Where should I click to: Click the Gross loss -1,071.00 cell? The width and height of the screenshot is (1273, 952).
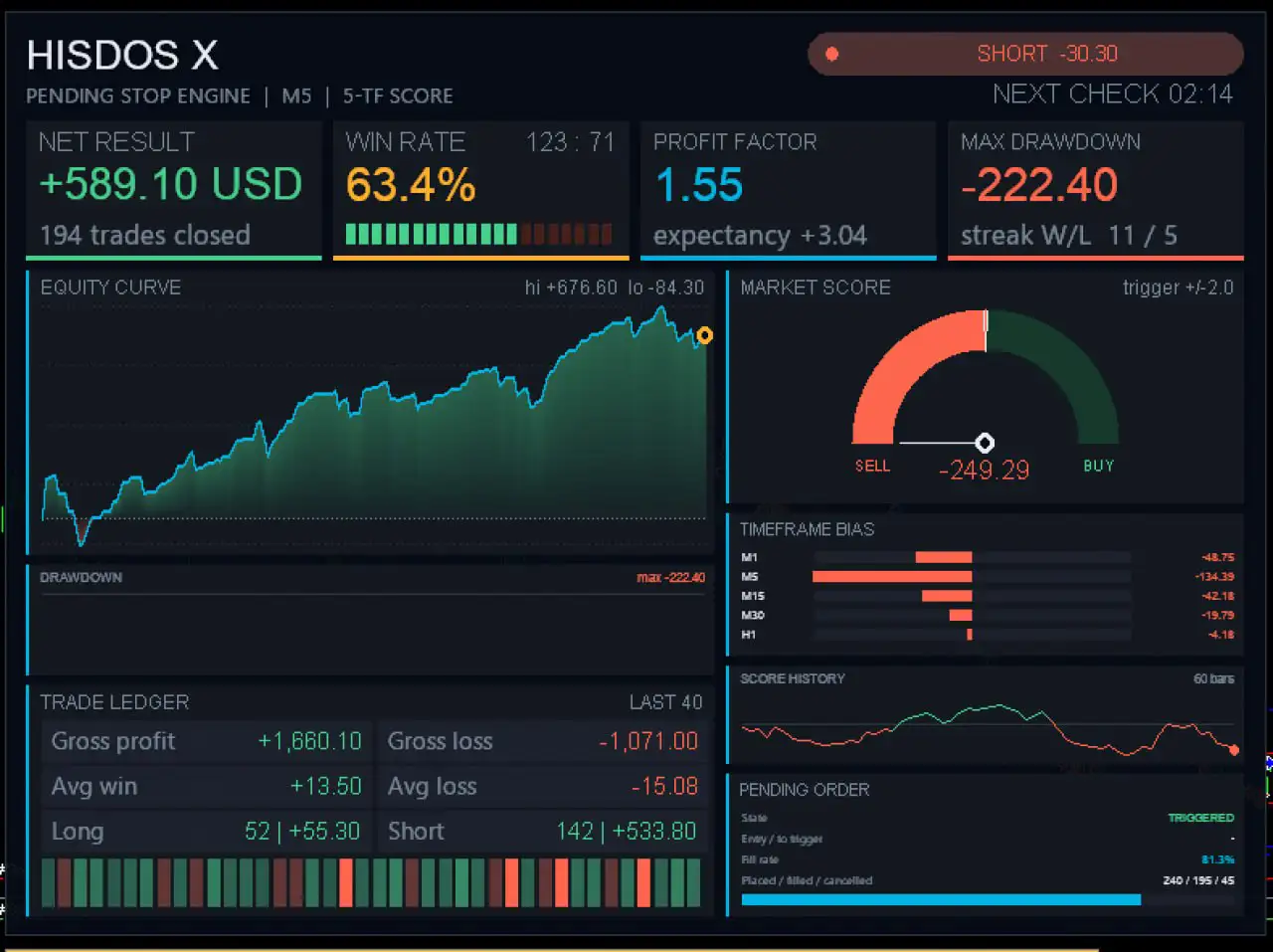pos(543,742)
